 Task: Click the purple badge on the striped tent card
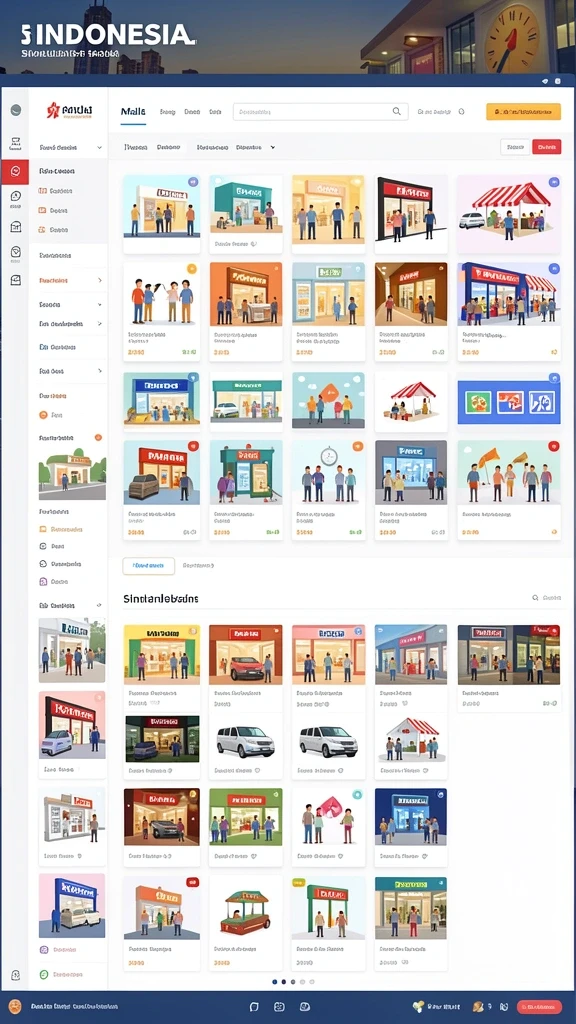tap(554, 182)
